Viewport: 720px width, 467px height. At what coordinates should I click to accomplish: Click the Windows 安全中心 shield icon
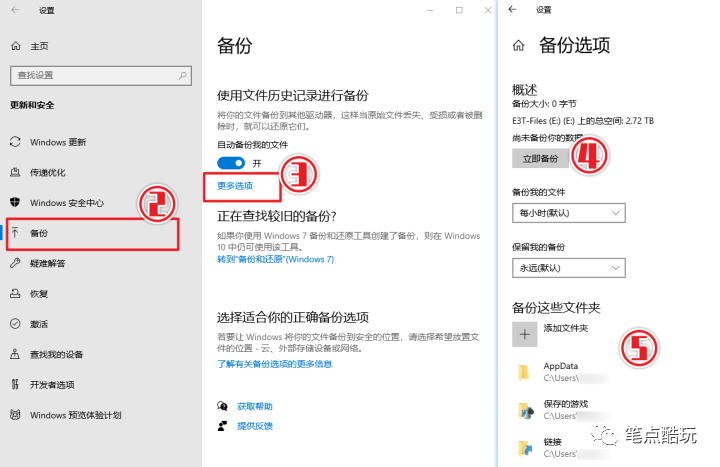[15, 202]
